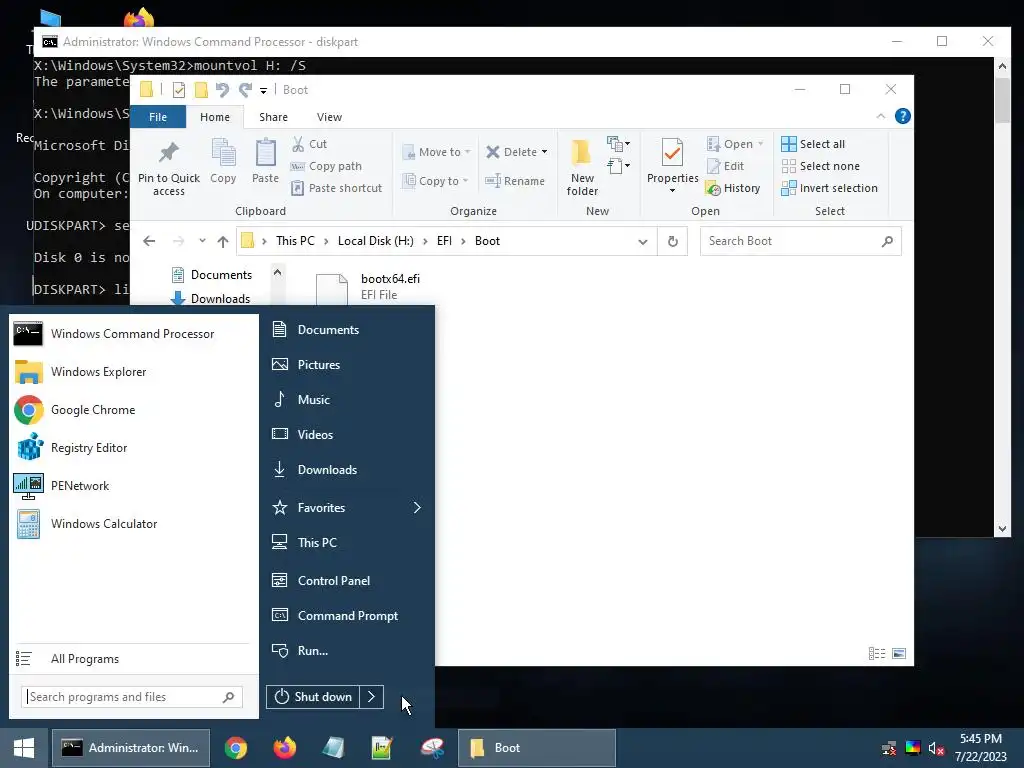Click Select all in the ribbon

click(813, 144)
